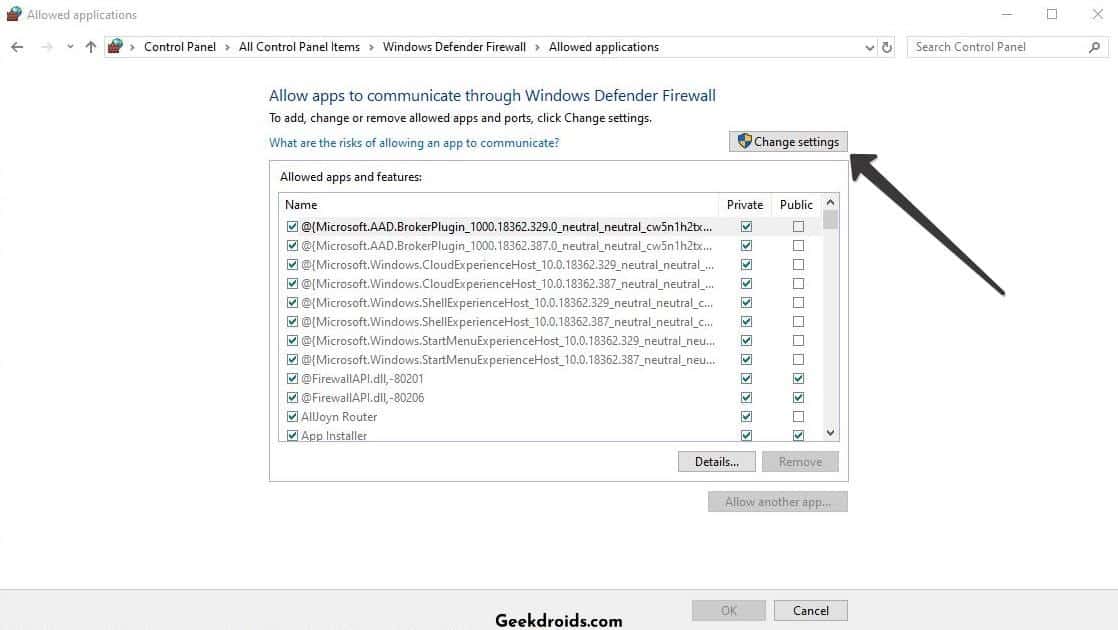Click the scrollbar thumb in apps list

click(830, 220)
